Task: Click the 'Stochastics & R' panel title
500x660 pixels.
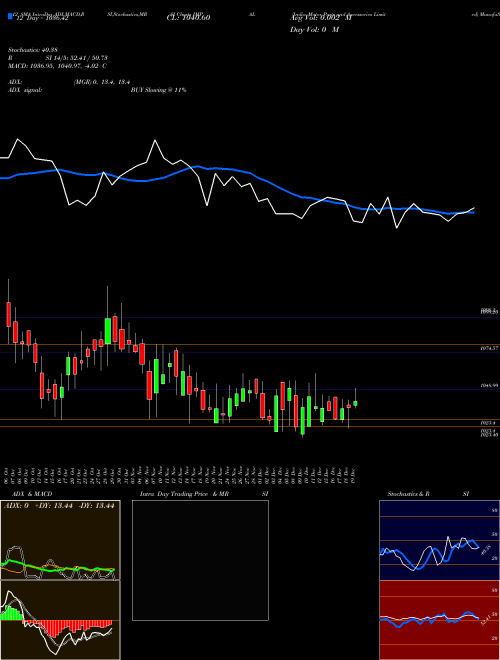Action: 408,494
